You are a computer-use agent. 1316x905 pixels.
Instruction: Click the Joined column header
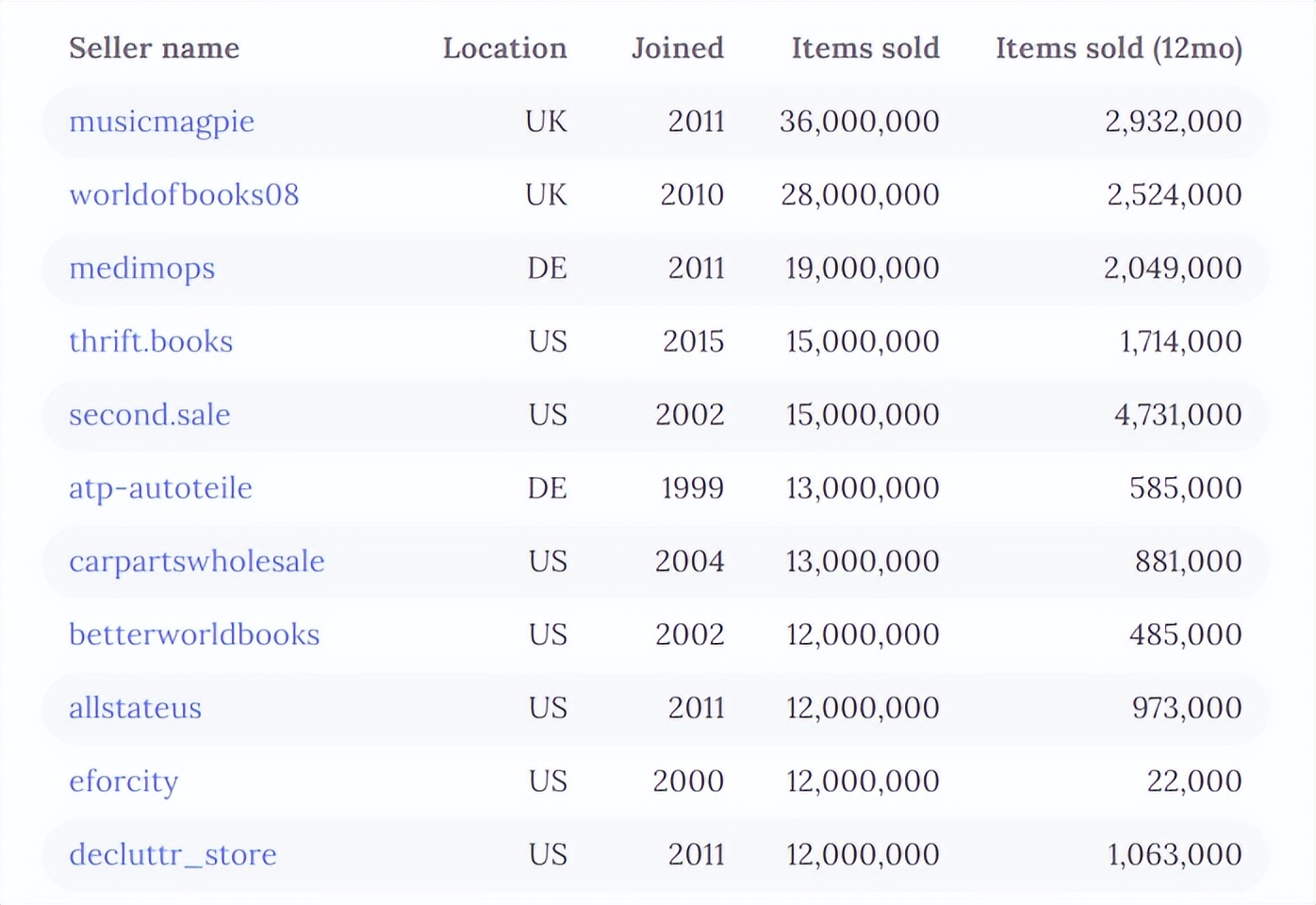[677, 48]
